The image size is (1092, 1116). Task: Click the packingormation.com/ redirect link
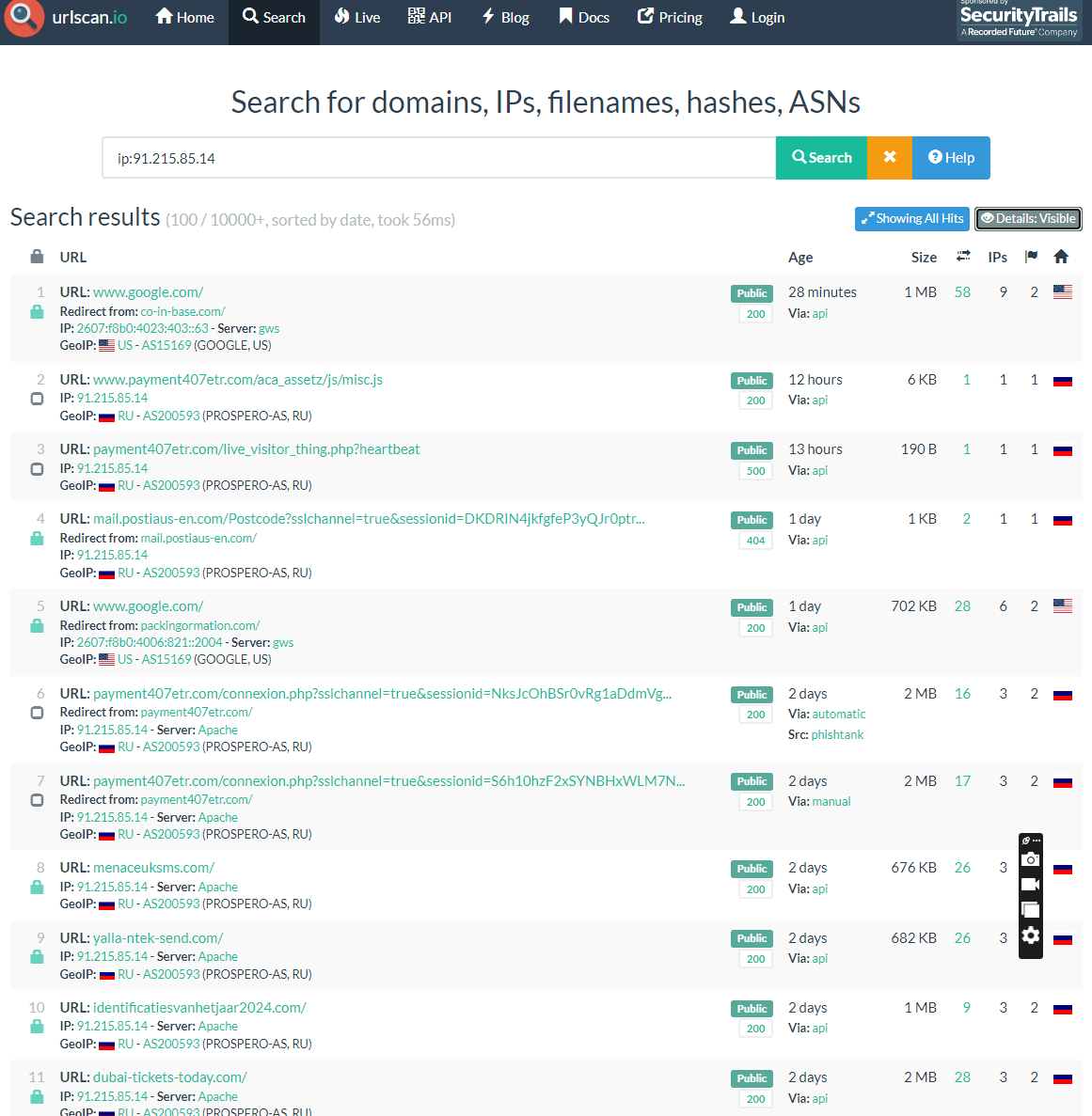[200, 625]
